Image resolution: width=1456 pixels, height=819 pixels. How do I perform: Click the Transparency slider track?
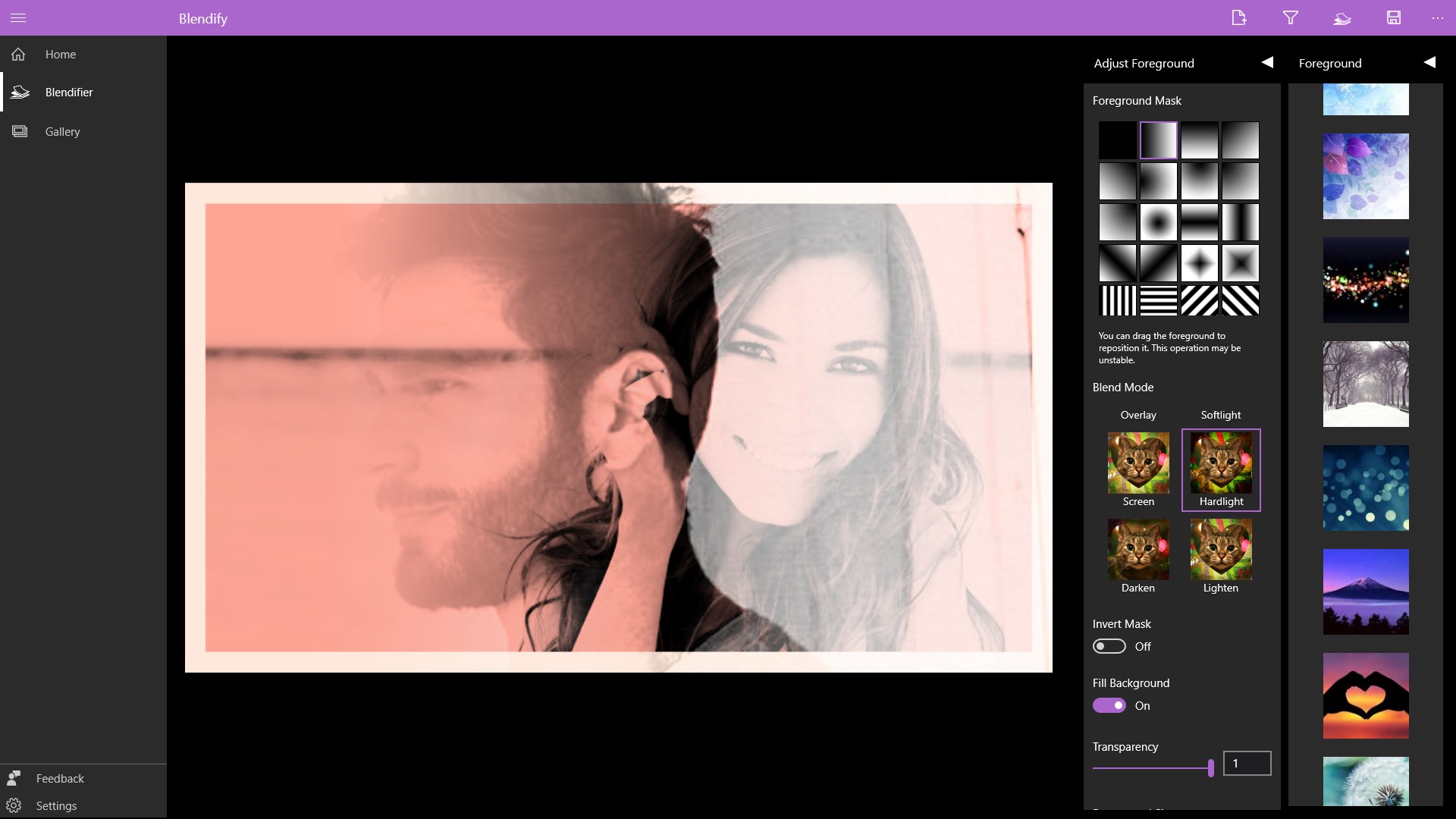pyautogui.click(x=1149, y=768)
